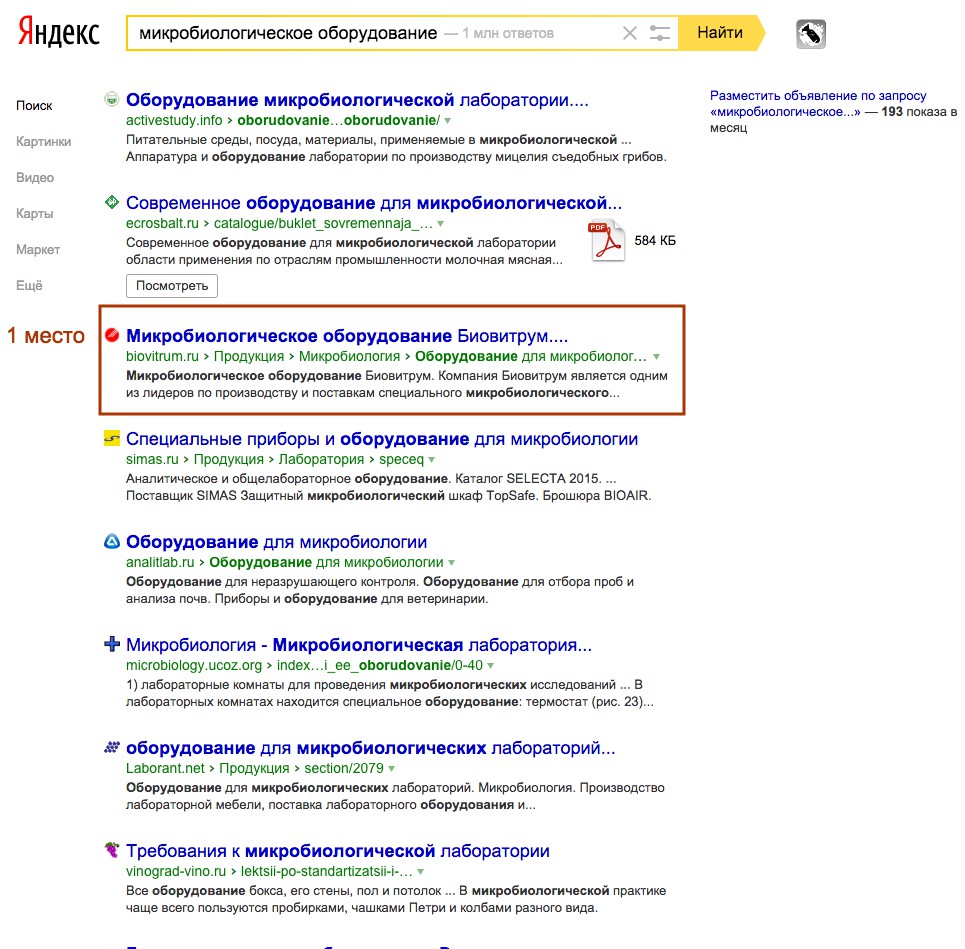
Task: Click the Яндекс logo
Action: point(58,32)
